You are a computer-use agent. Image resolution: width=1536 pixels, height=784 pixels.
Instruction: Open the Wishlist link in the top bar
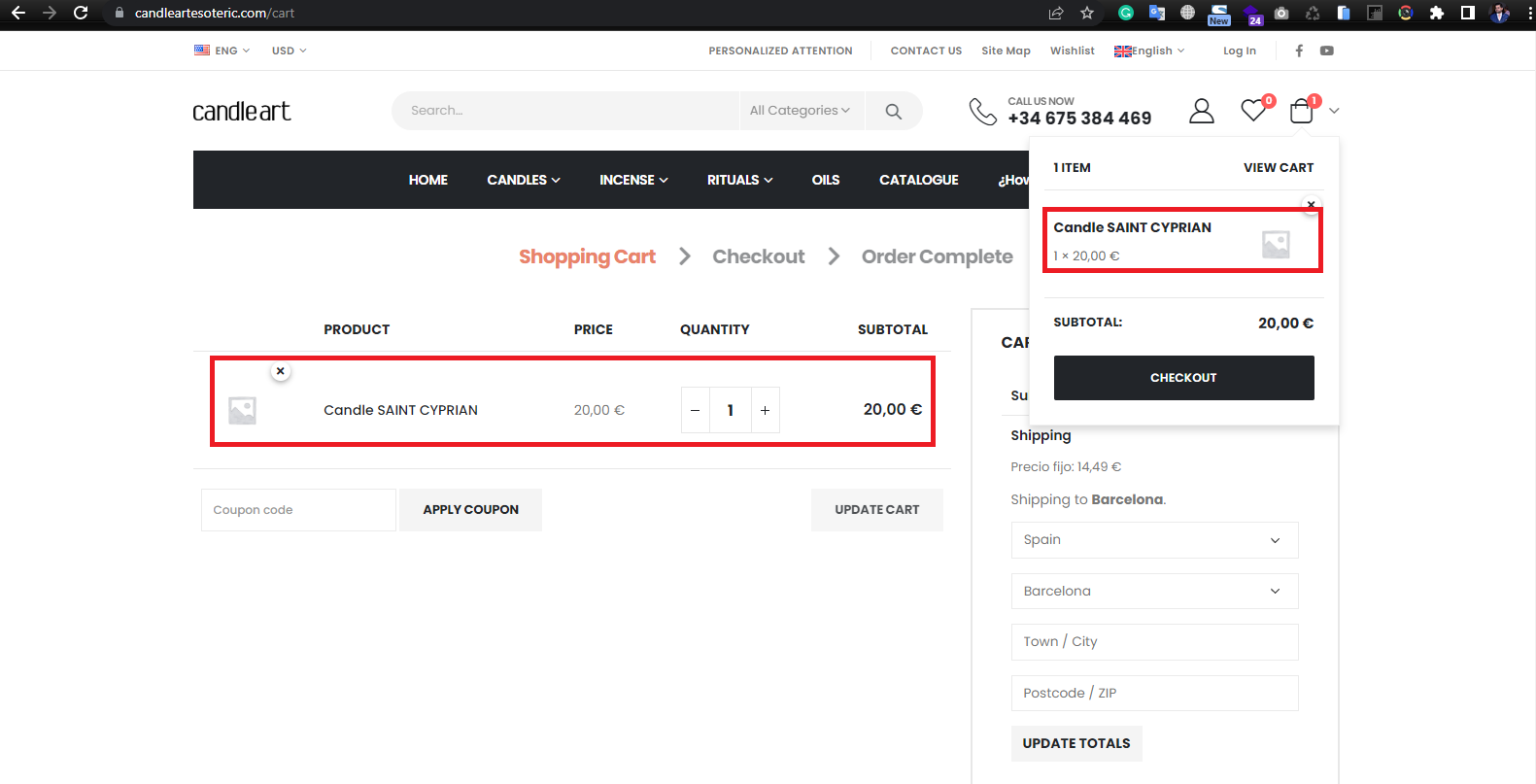1072,51
